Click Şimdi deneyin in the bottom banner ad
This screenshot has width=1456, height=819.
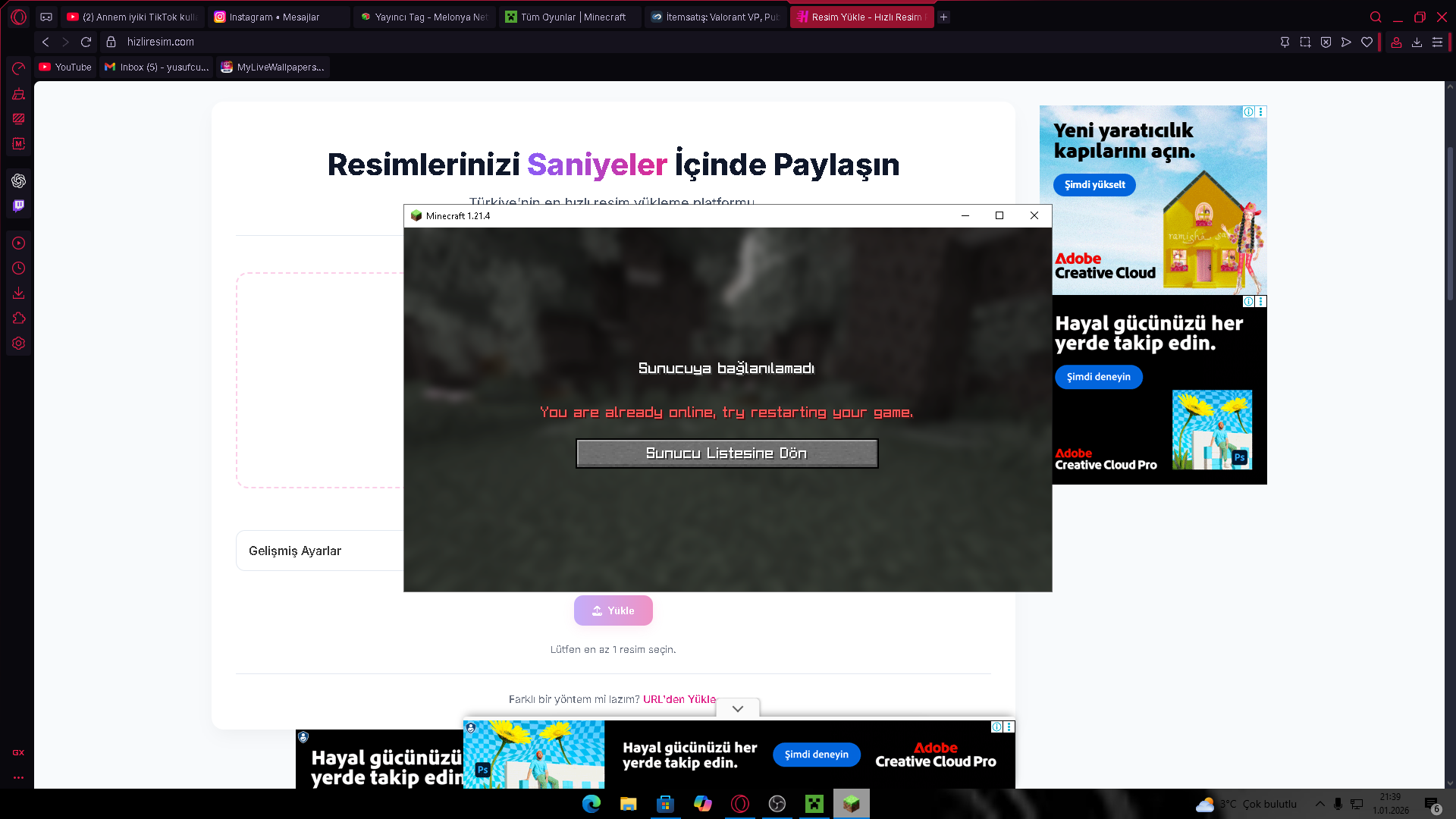[817, 755]
